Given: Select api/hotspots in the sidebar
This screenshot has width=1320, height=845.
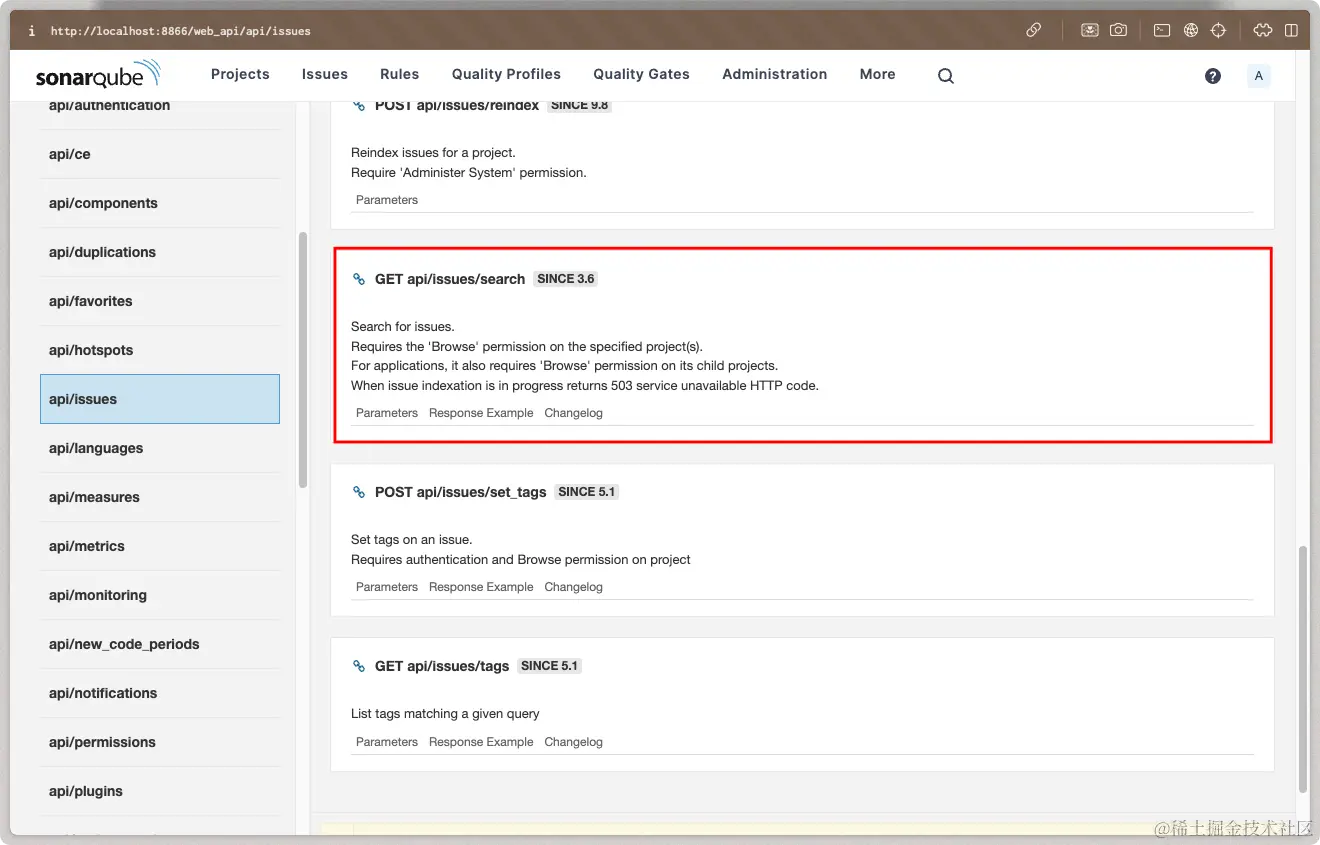Looking at the screenshot, I should [91, 350].
